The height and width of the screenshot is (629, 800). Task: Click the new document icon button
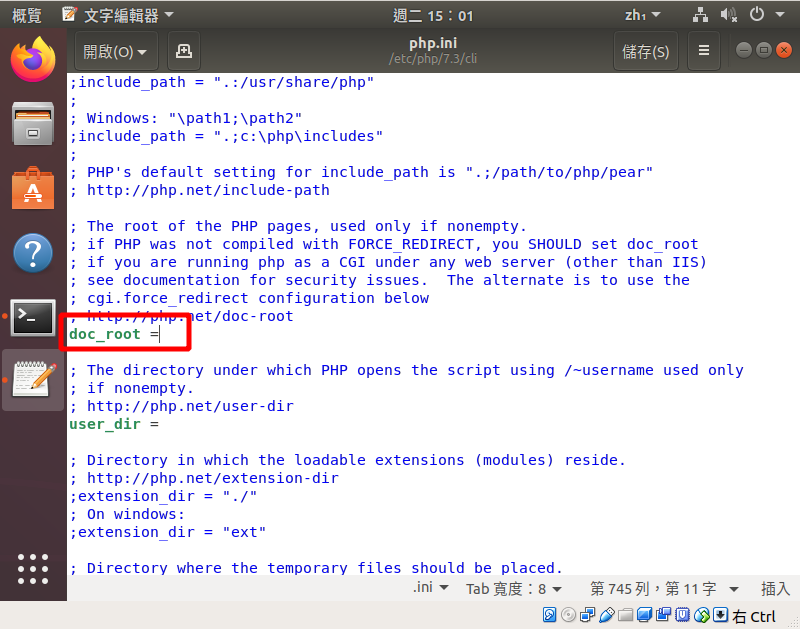(x=184, y=51)
